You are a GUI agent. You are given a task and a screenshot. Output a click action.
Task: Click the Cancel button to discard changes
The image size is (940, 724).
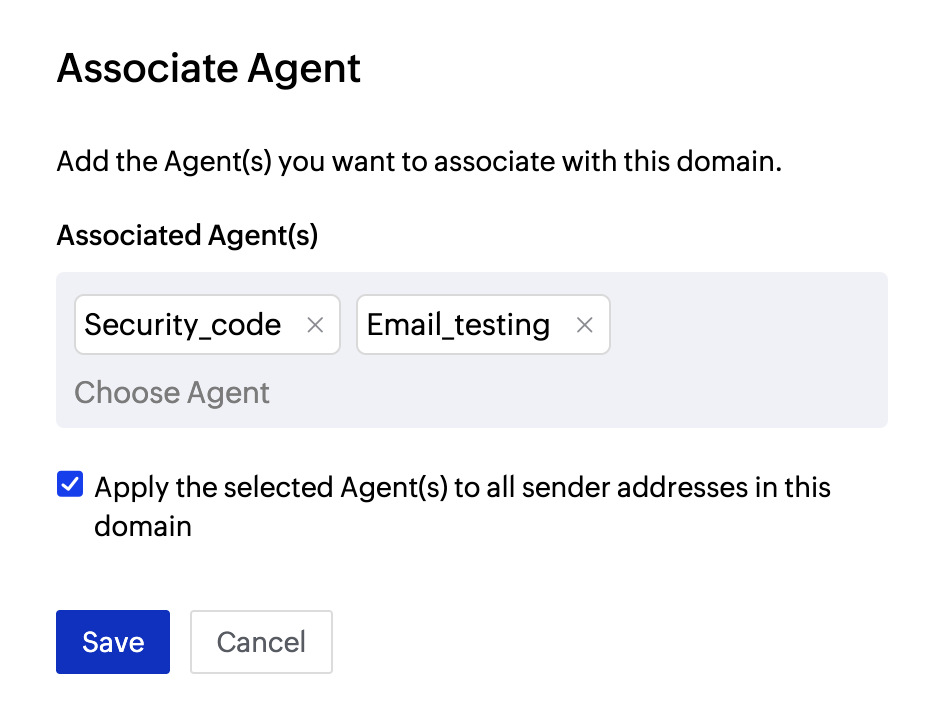point(261,641)
